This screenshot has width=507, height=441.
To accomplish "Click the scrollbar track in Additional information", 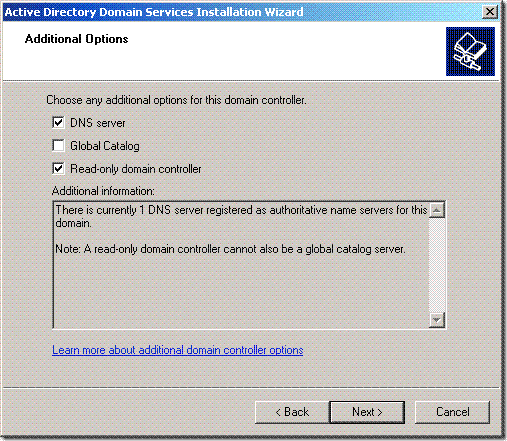I will [x=437, y=265].
